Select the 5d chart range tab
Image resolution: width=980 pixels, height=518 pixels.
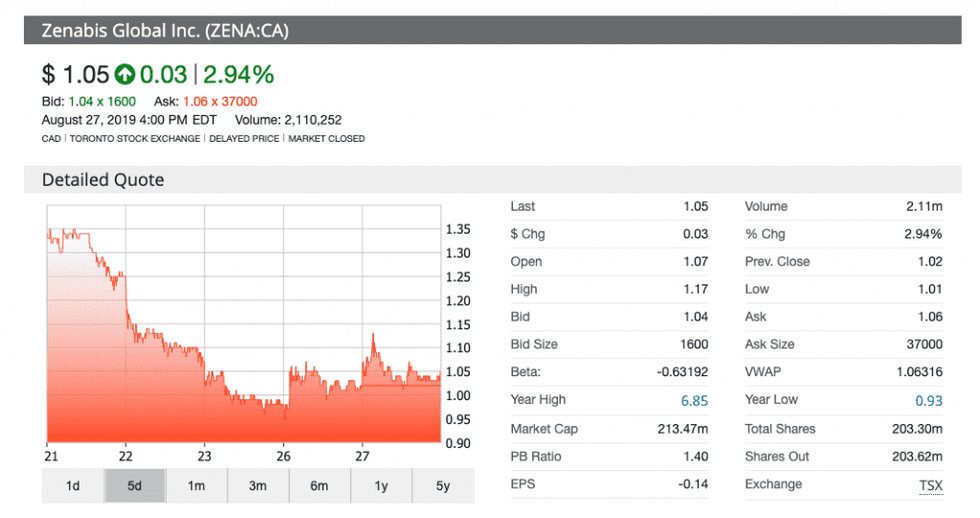pyautogui.click(x=135, y=486)
